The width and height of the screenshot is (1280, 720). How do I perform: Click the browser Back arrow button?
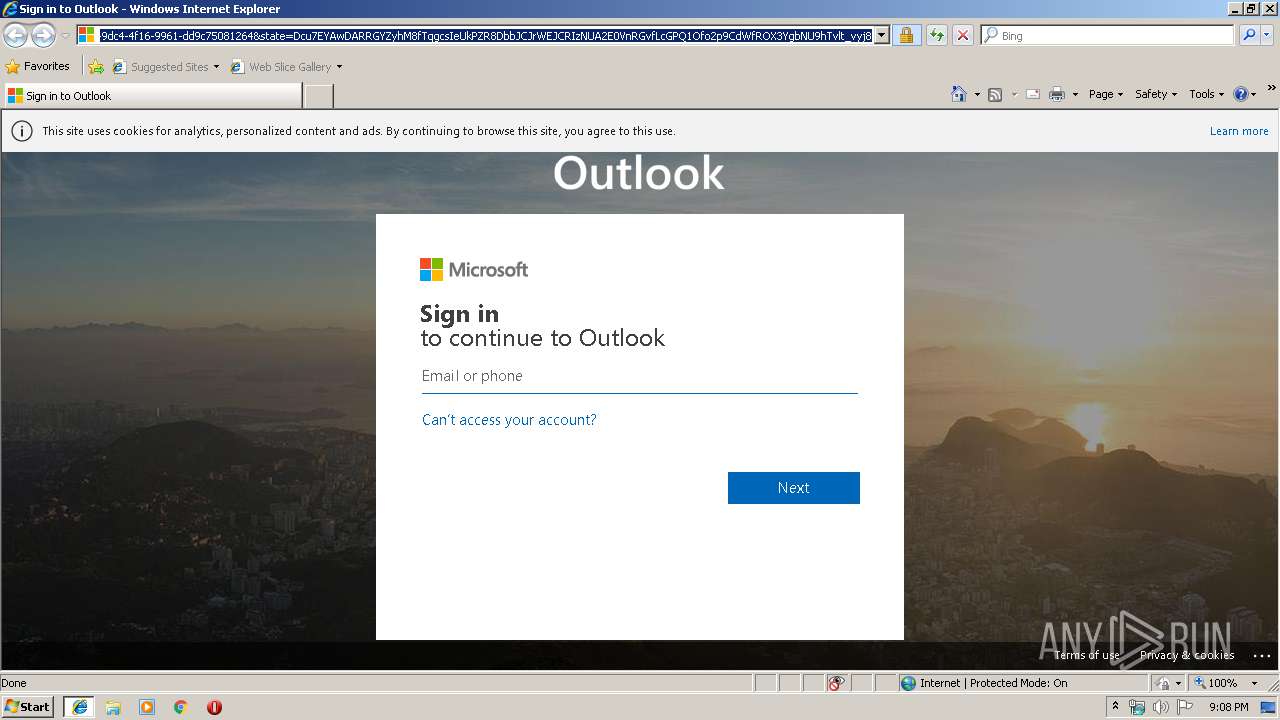tap(15, 35)
